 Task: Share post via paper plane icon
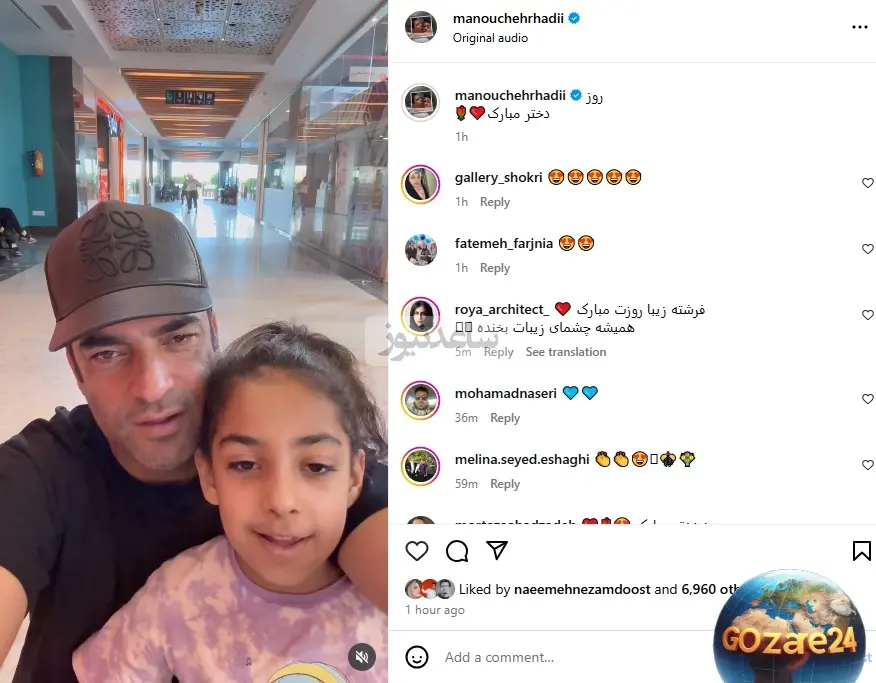click(x=497, y=550)
